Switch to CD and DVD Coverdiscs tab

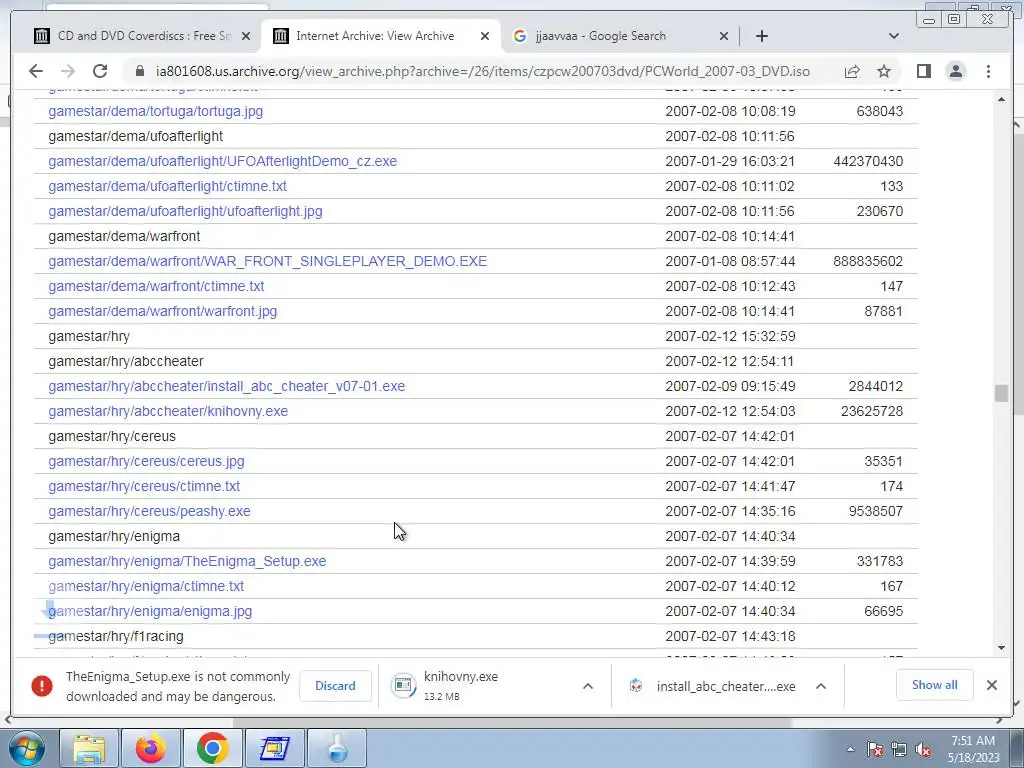142,36
